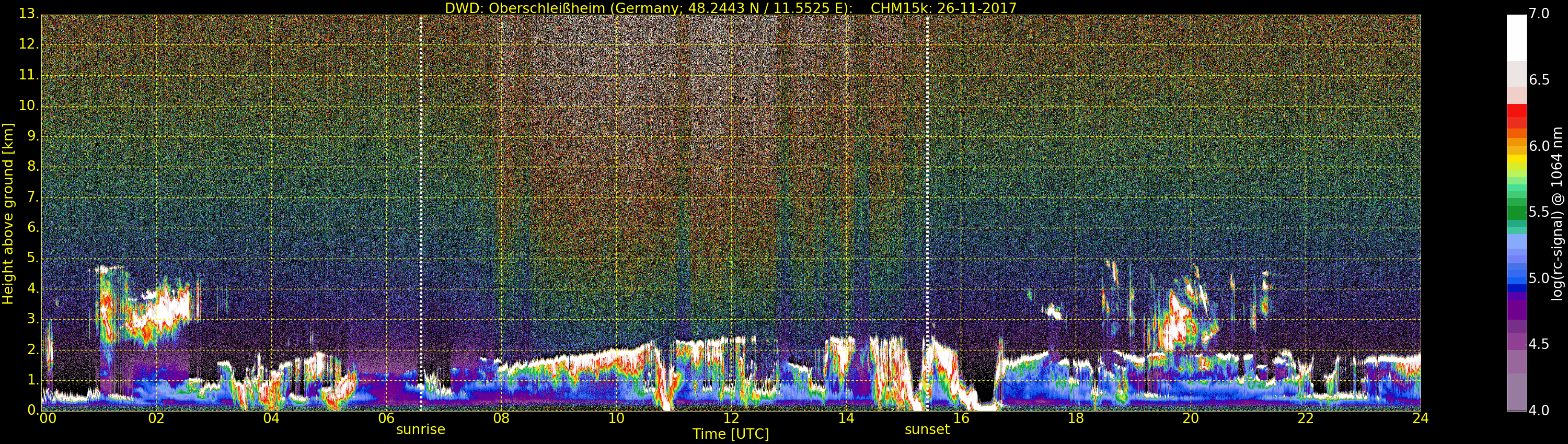The image size is (1568, 444).
Task: Click the 12 tick on the time axis
Action: (731, 418)
